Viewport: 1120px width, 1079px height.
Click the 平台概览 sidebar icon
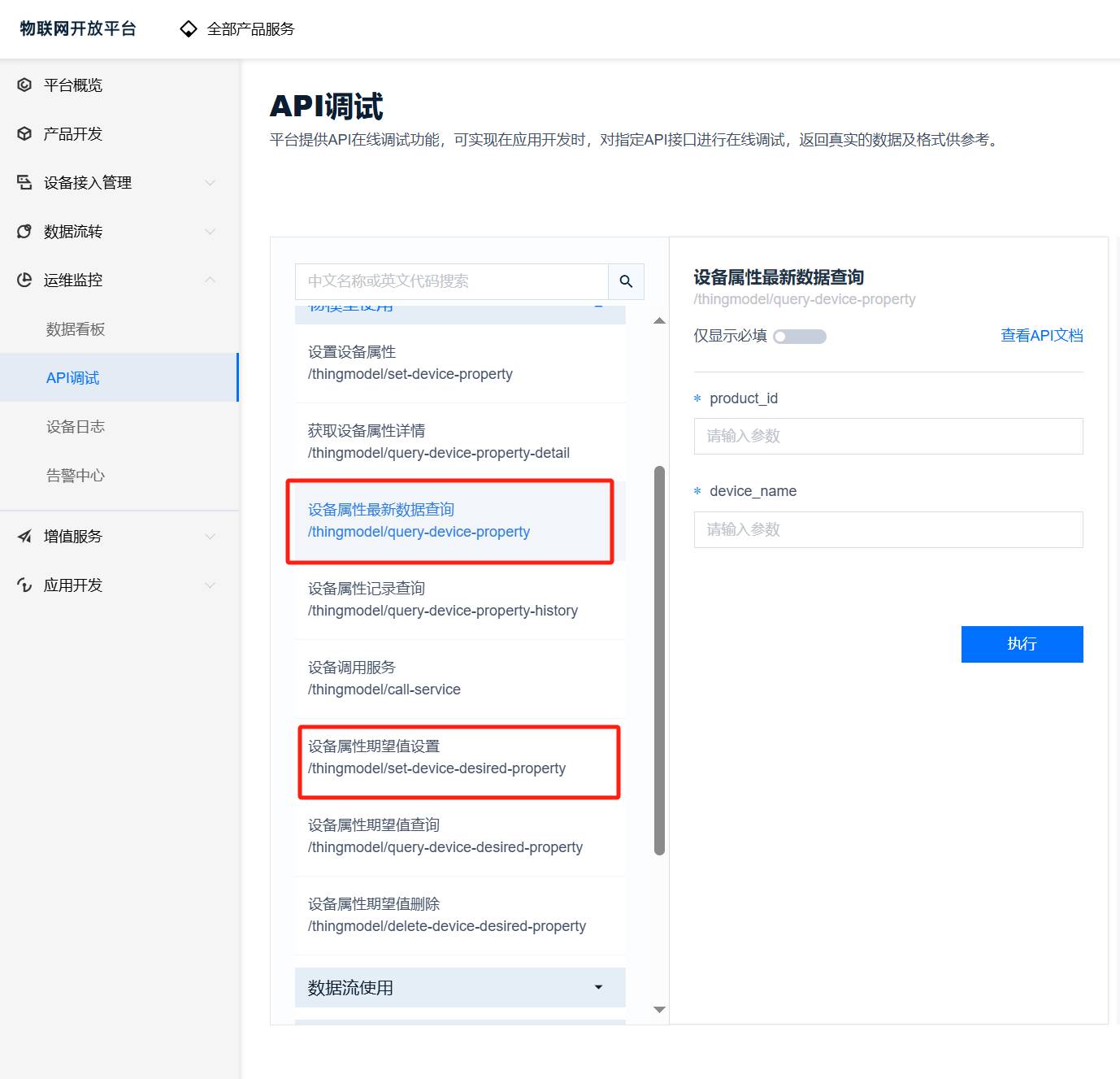point(24,85)
